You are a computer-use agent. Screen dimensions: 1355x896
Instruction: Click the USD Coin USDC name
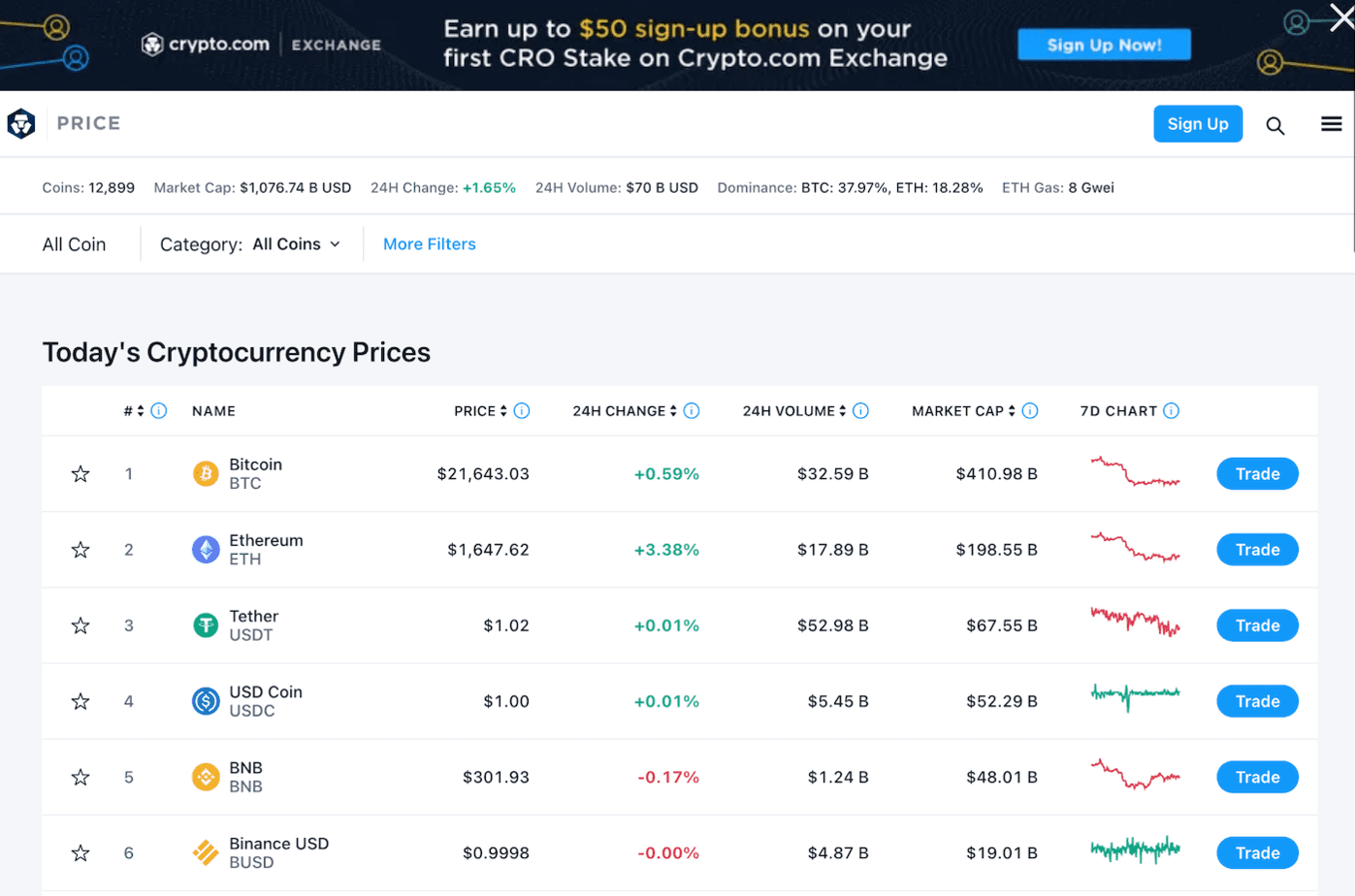pos(266,701)
